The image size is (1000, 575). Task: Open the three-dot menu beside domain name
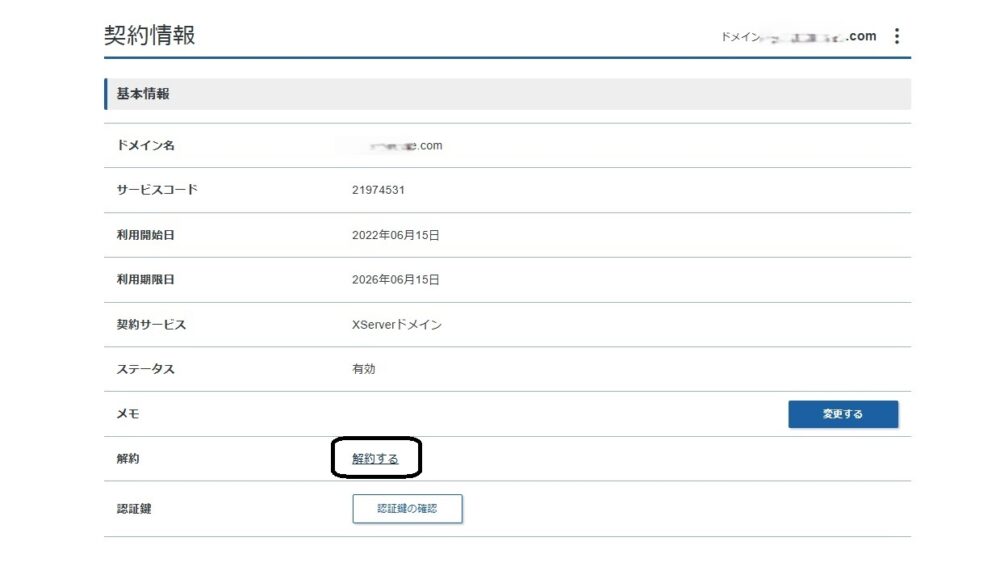(896, 37)
